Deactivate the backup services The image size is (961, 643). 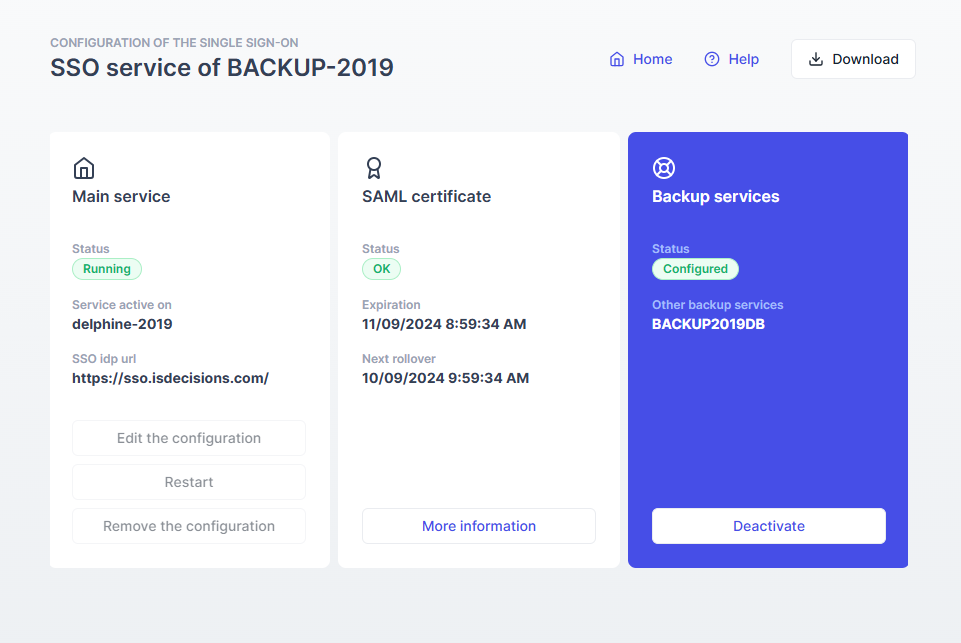pos(769,526)
